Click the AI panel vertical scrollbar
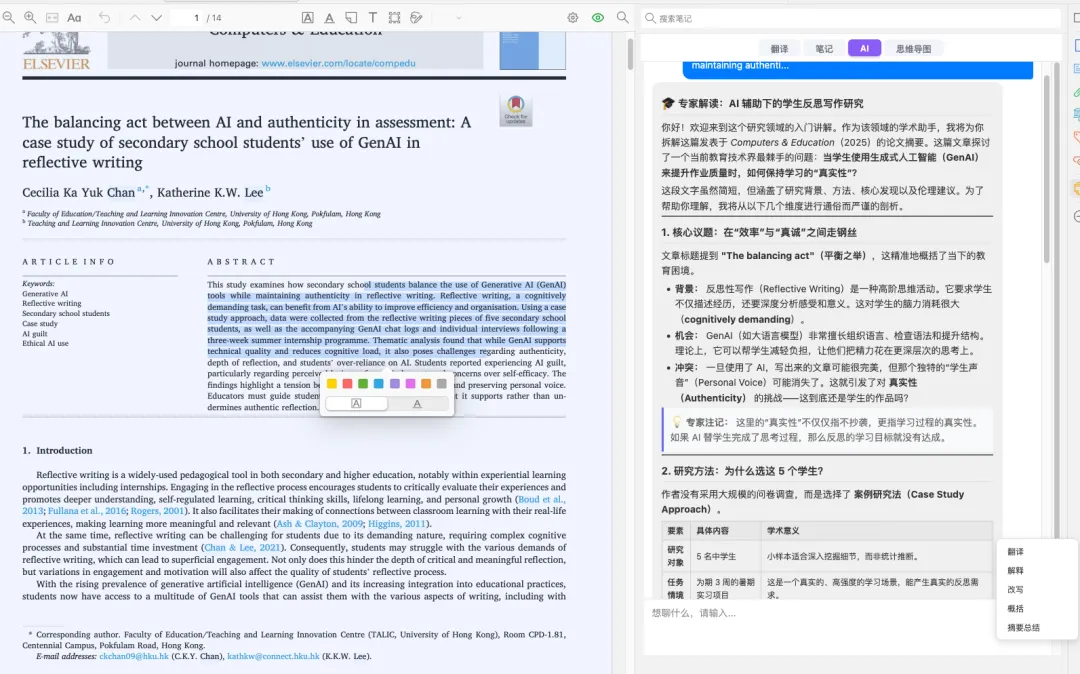The width and height of the screenshot is (1080, 674). coord(1047,169)
